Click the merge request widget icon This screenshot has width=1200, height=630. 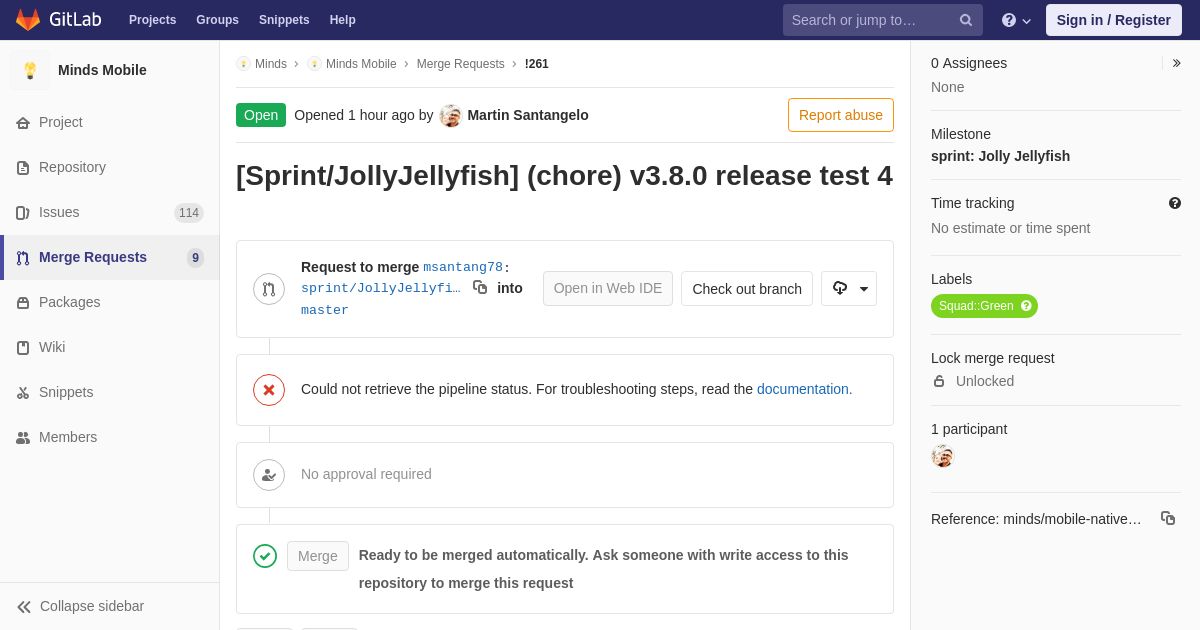pos(269,289)
